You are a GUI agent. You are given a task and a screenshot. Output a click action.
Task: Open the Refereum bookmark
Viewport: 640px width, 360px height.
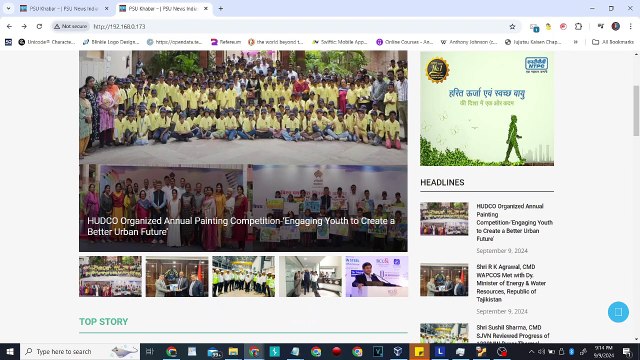click(x=226, y=42)
